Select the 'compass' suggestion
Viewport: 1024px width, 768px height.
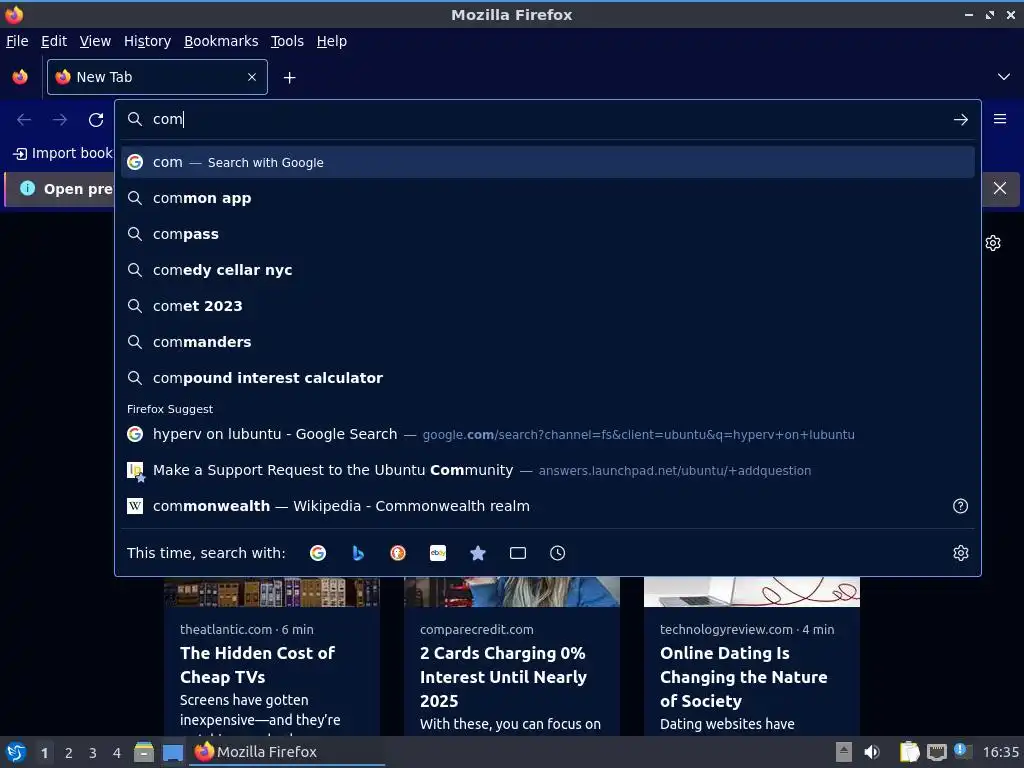(548, 234)
